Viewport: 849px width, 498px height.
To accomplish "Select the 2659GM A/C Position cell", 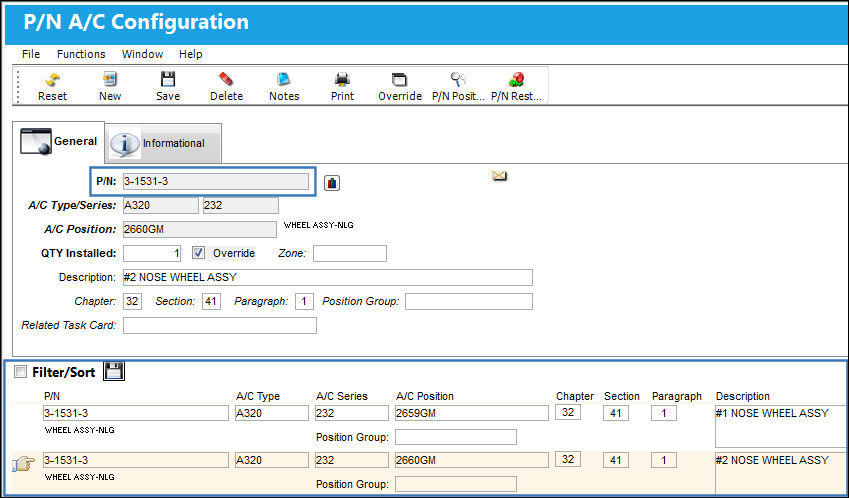I will pyautogui.click(x=472, y=413).
